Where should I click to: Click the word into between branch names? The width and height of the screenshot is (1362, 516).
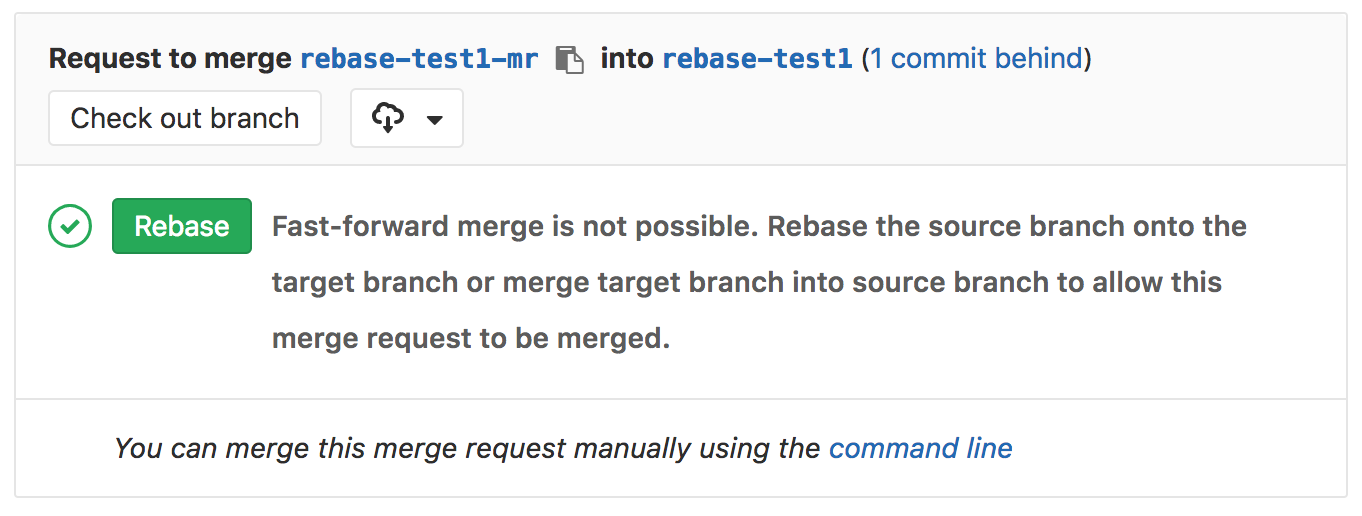pyautogui.click(x=627, y=59)
